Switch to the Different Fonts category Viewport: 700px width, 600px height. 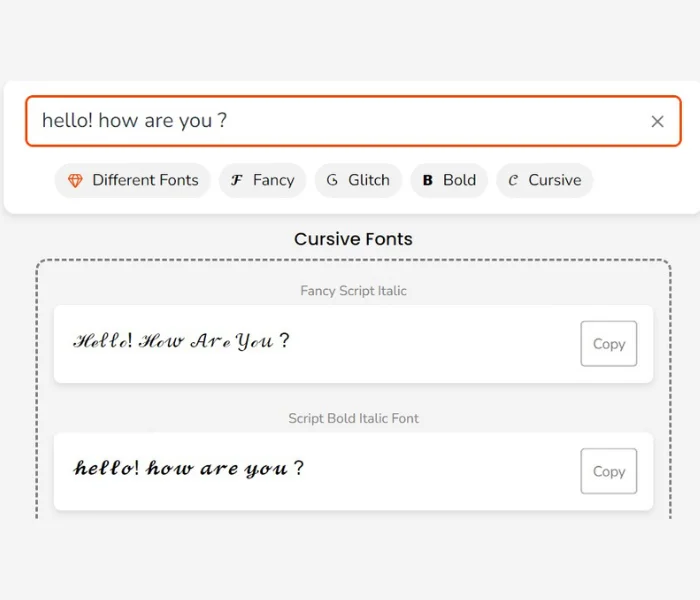(145, 180)
